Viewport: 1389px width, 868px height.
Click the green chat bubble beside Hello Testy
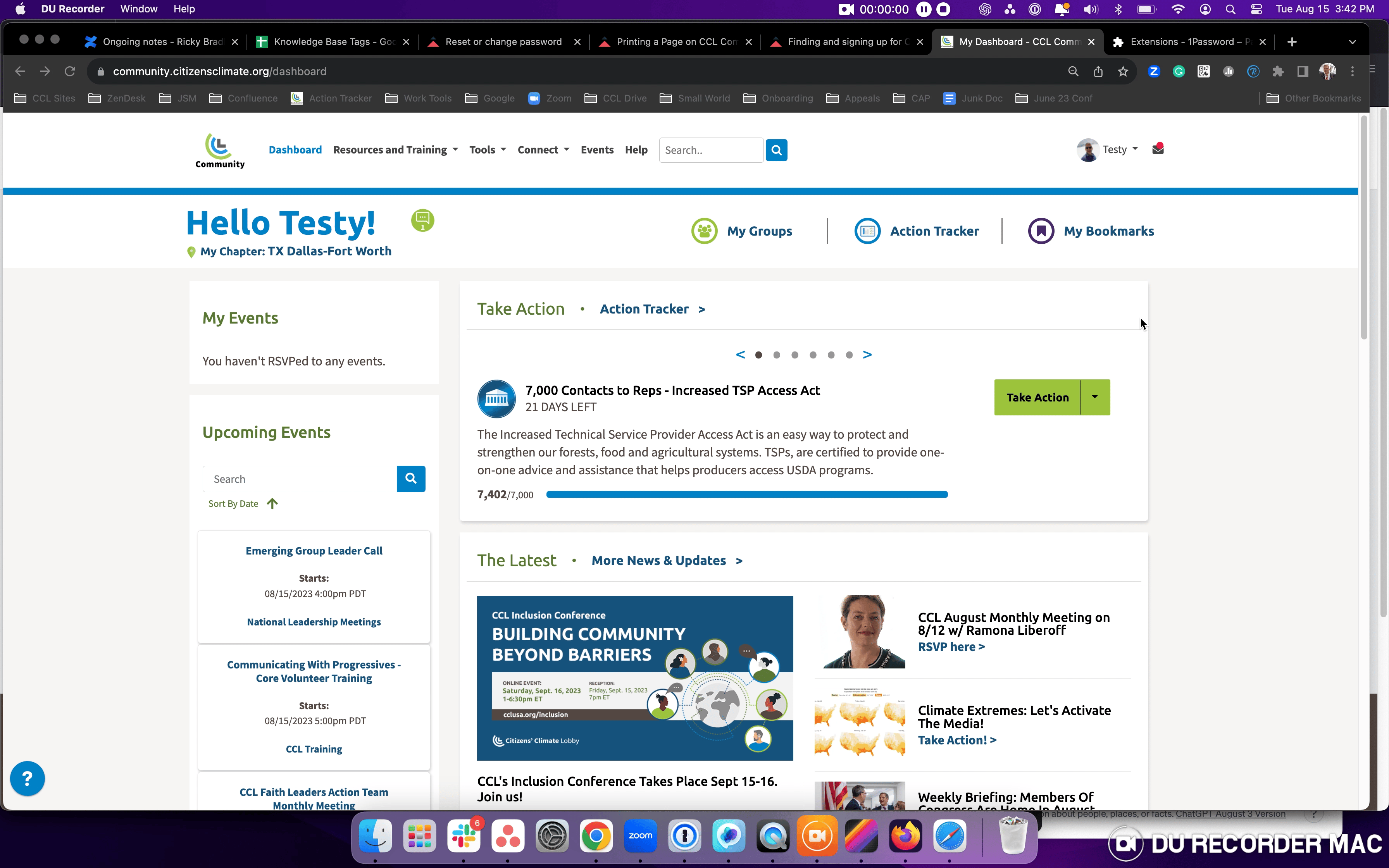pyautogui.click(x=422, y=220)
